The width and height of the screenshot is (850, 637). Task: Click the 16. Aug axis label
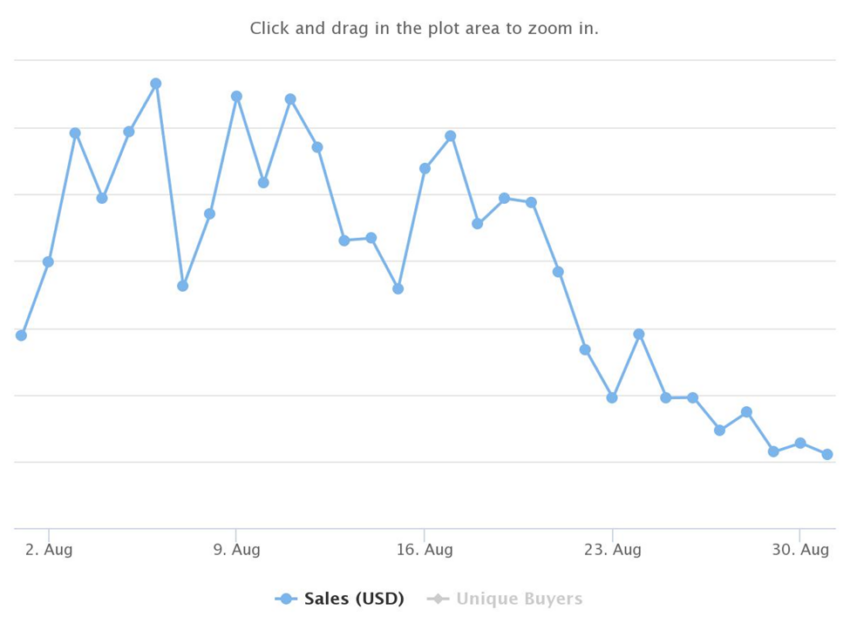pyautogui.click(x=424, y=550)
